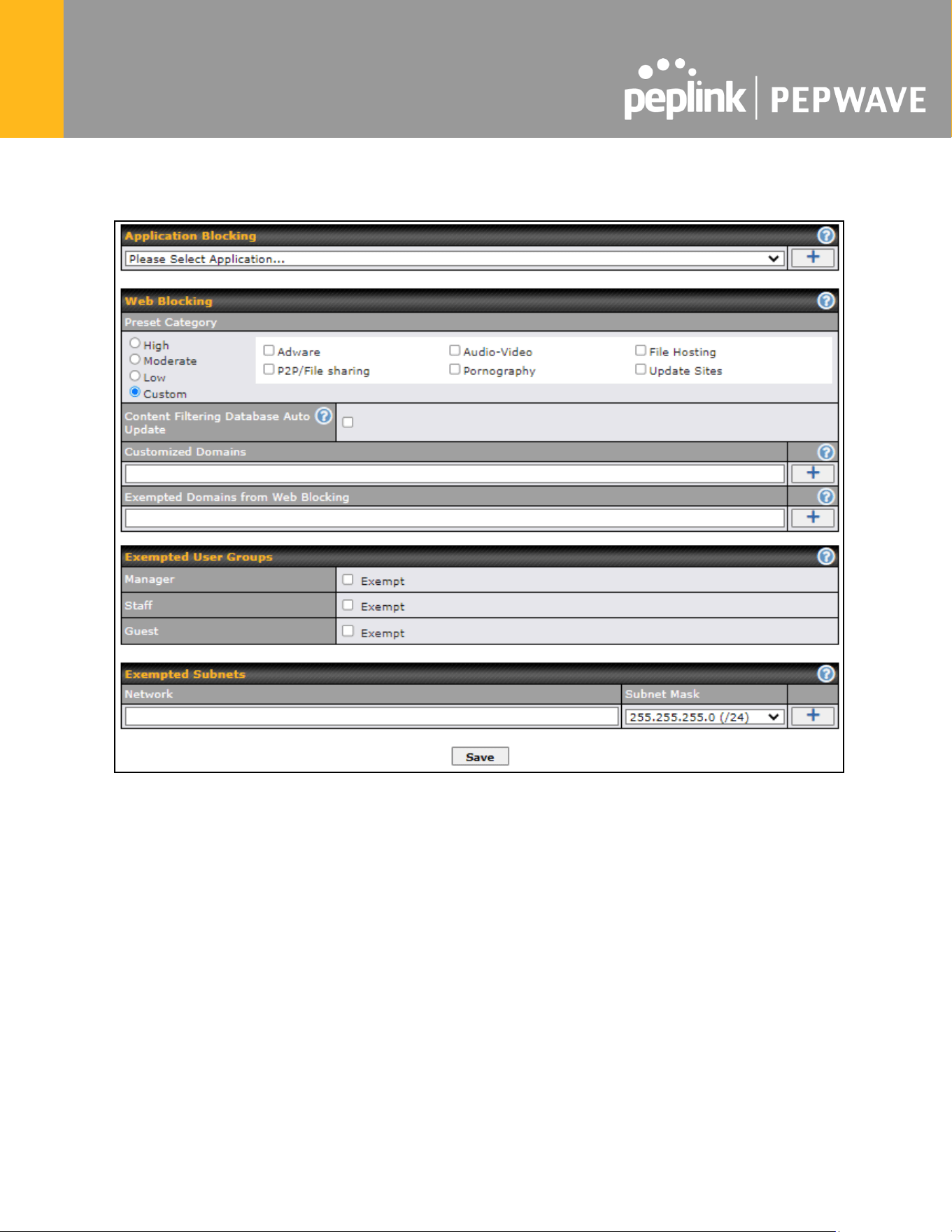The height and width of the screenshot is (1232, 952).
Task: Focus the Customized Domains input field
Action: [455, 474]
